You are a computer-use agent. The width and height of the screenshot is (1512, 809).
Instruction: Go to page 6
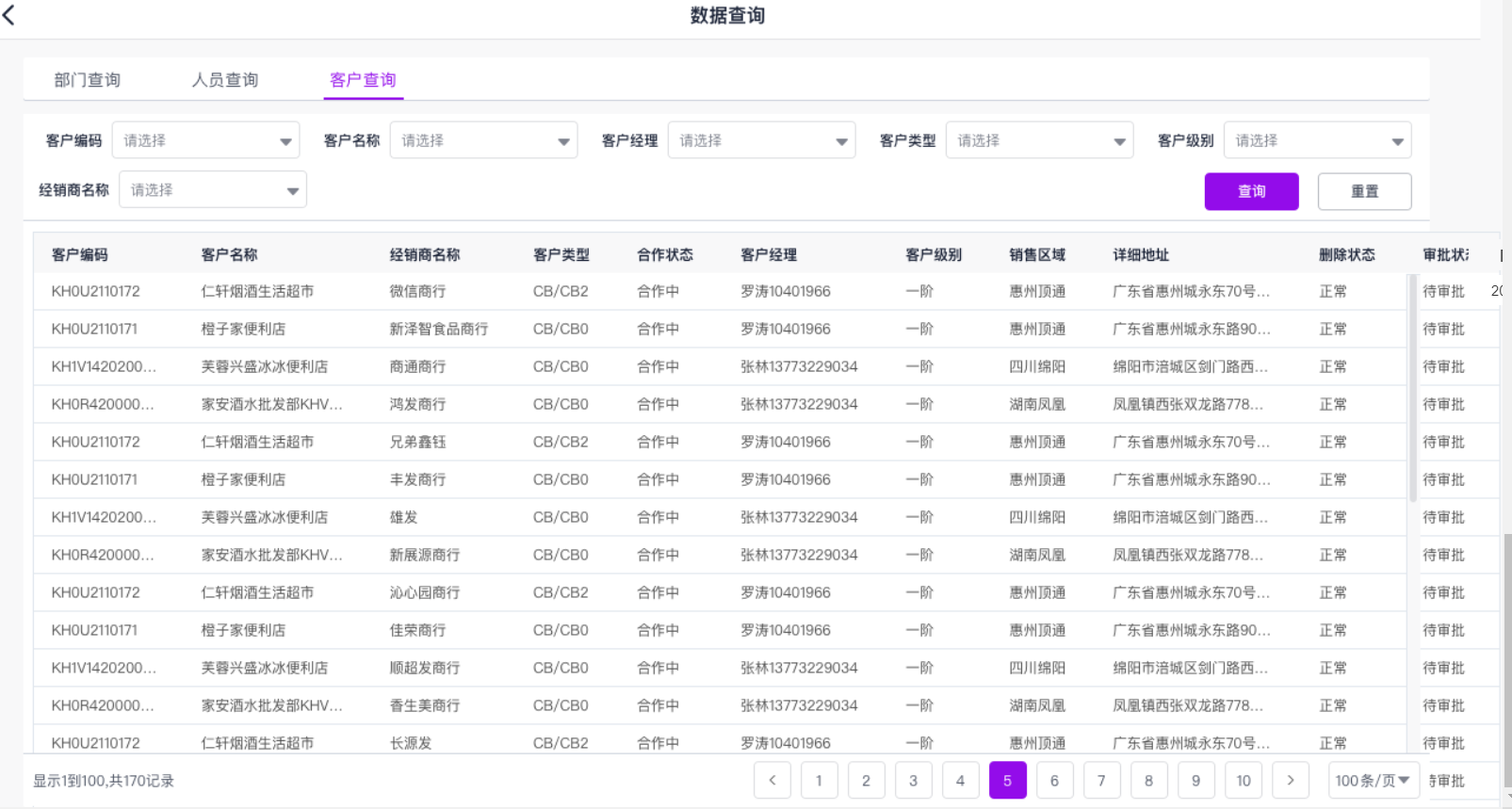(x=1055, y=781)
